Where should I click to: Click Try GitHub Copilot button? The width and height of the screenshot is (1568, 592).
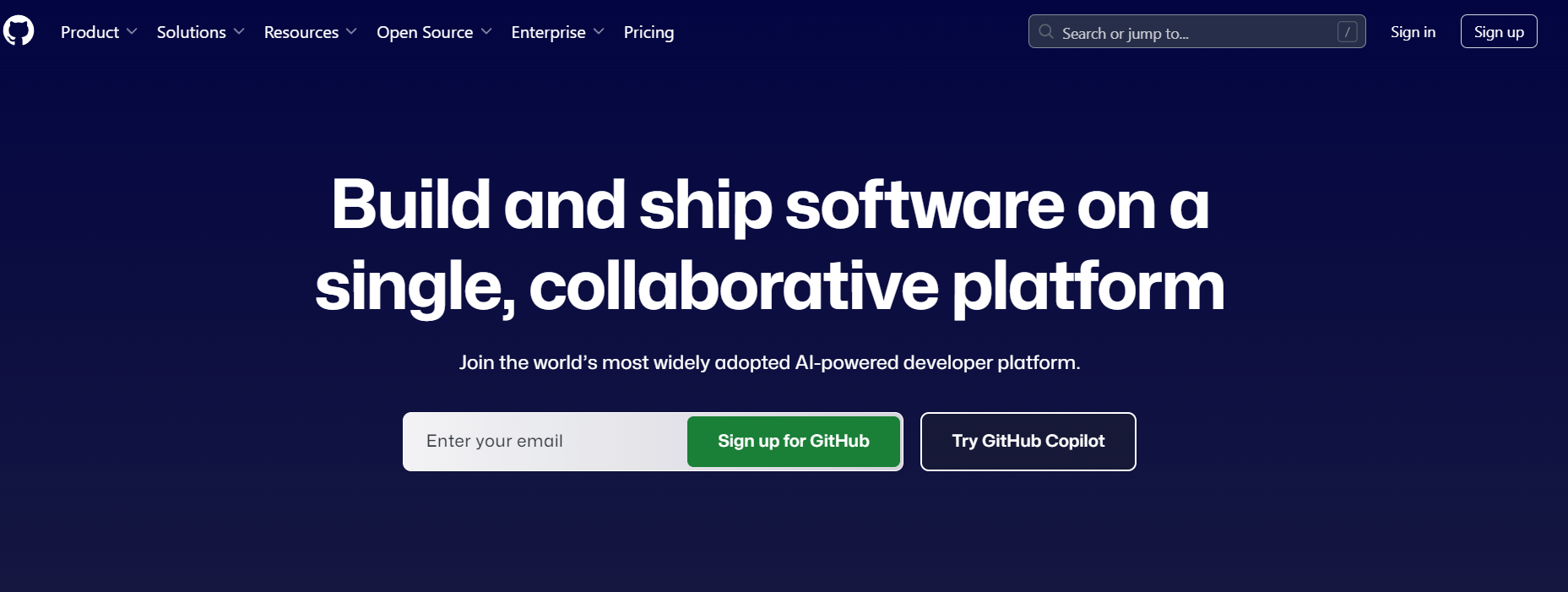(x=1028, y=442)
